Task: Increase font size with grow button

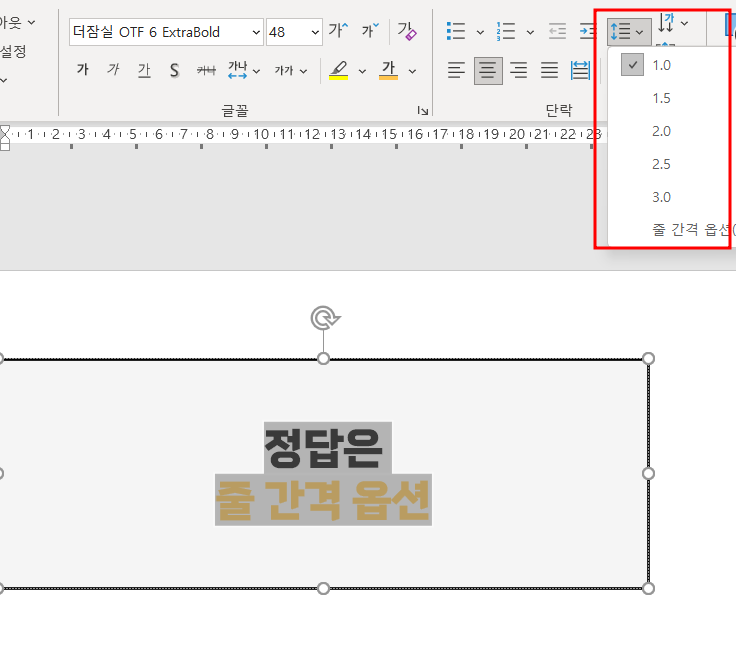Action: point(337,31)
